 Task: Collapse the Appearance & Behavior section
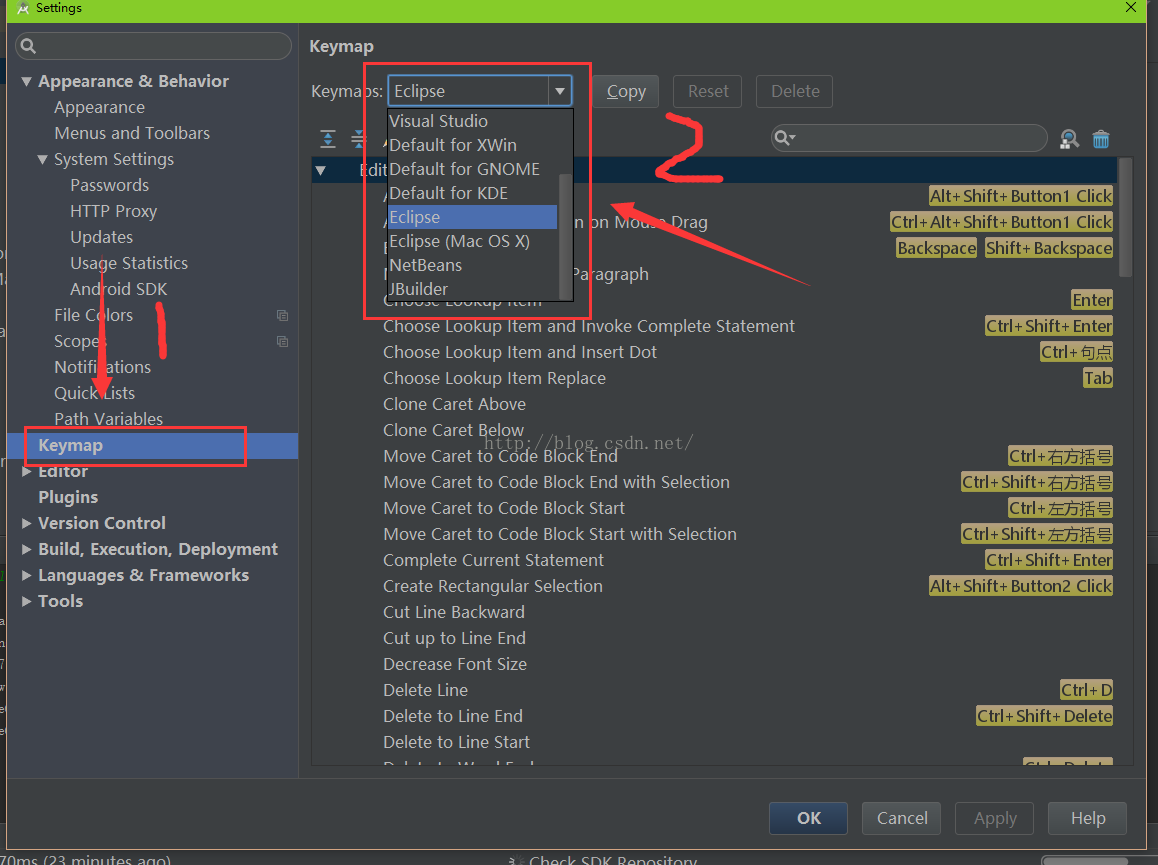click(27, 81)
